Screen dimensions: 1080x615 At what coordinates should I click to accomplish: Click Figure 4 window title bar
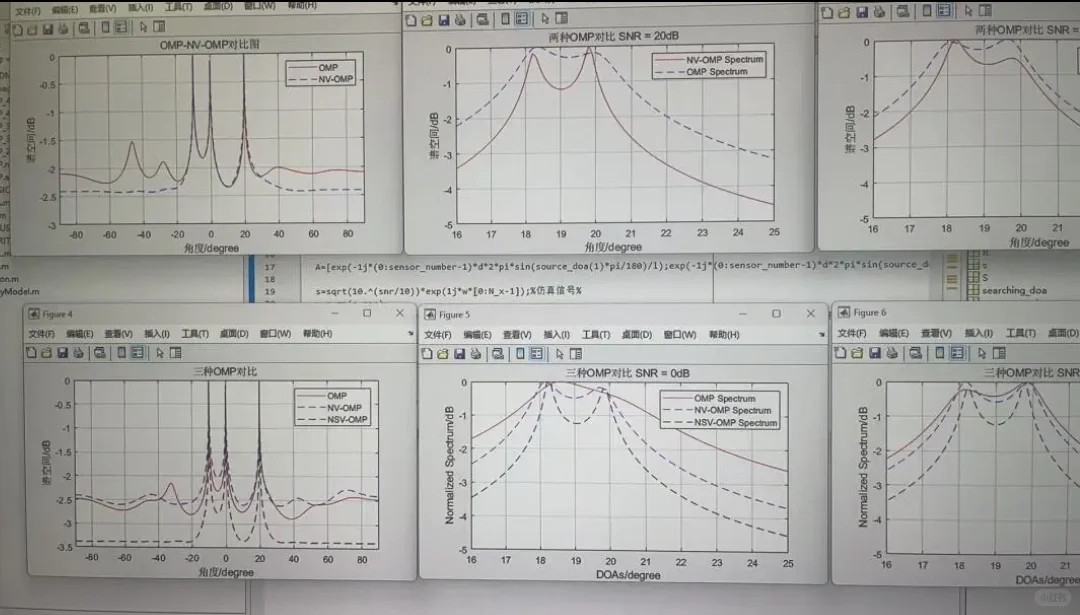pos(220,314)
